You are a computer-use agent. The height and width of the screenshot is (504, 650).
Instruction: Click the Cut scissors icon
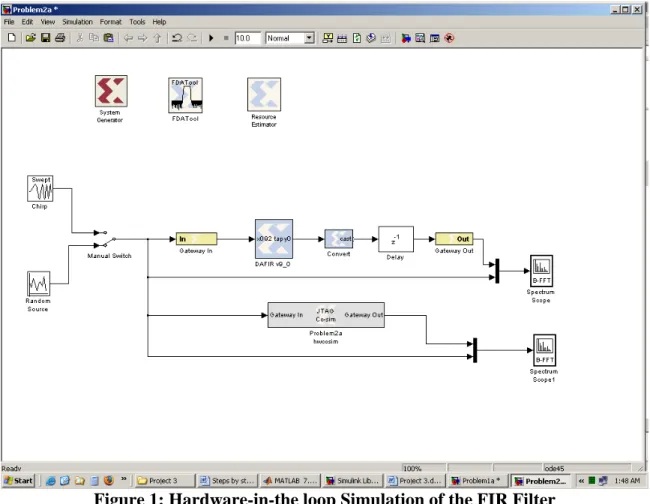tap(80, 38)
